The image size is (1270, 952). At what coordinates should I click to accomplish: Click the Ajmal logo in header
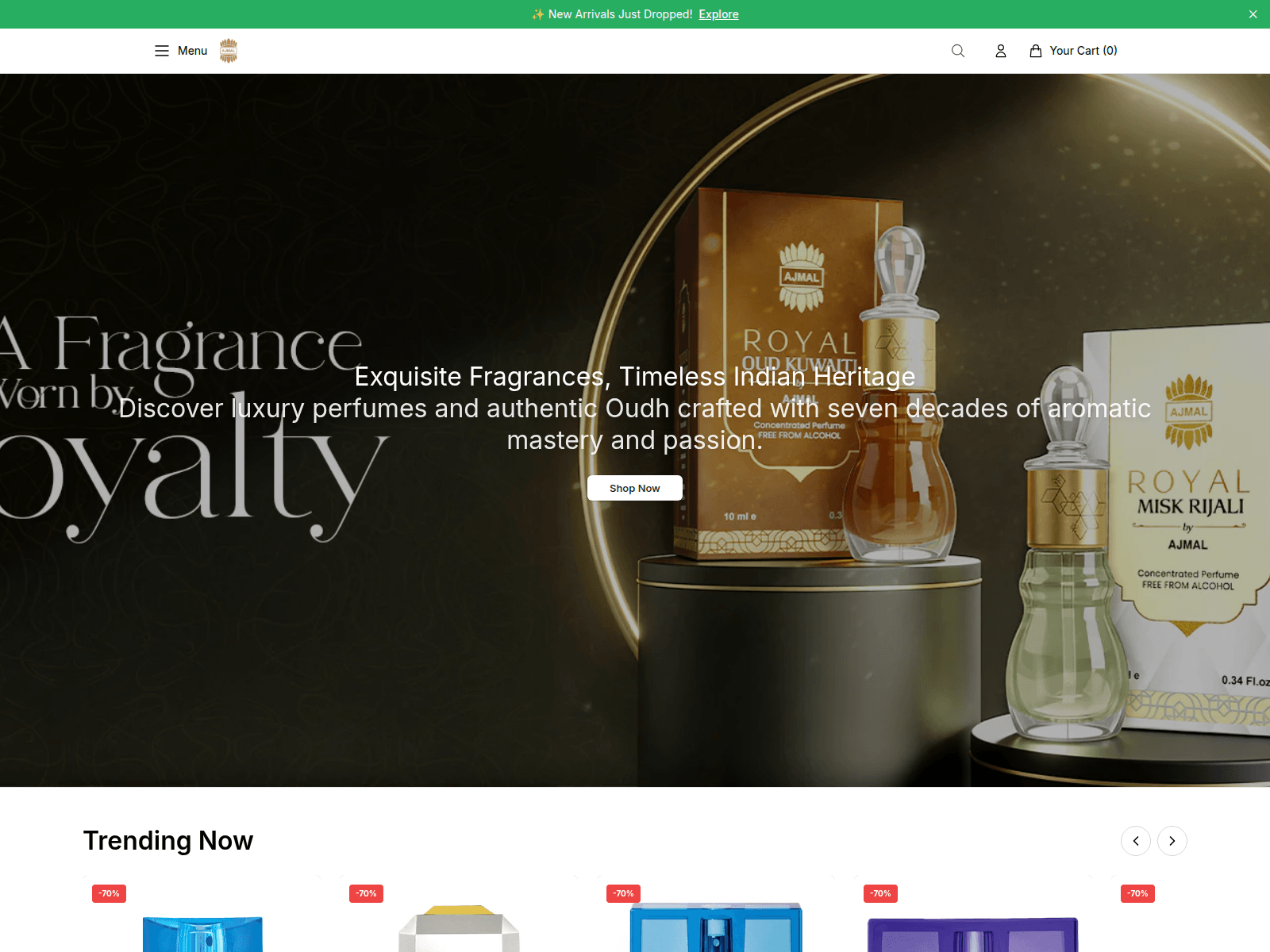coord(229,51)
